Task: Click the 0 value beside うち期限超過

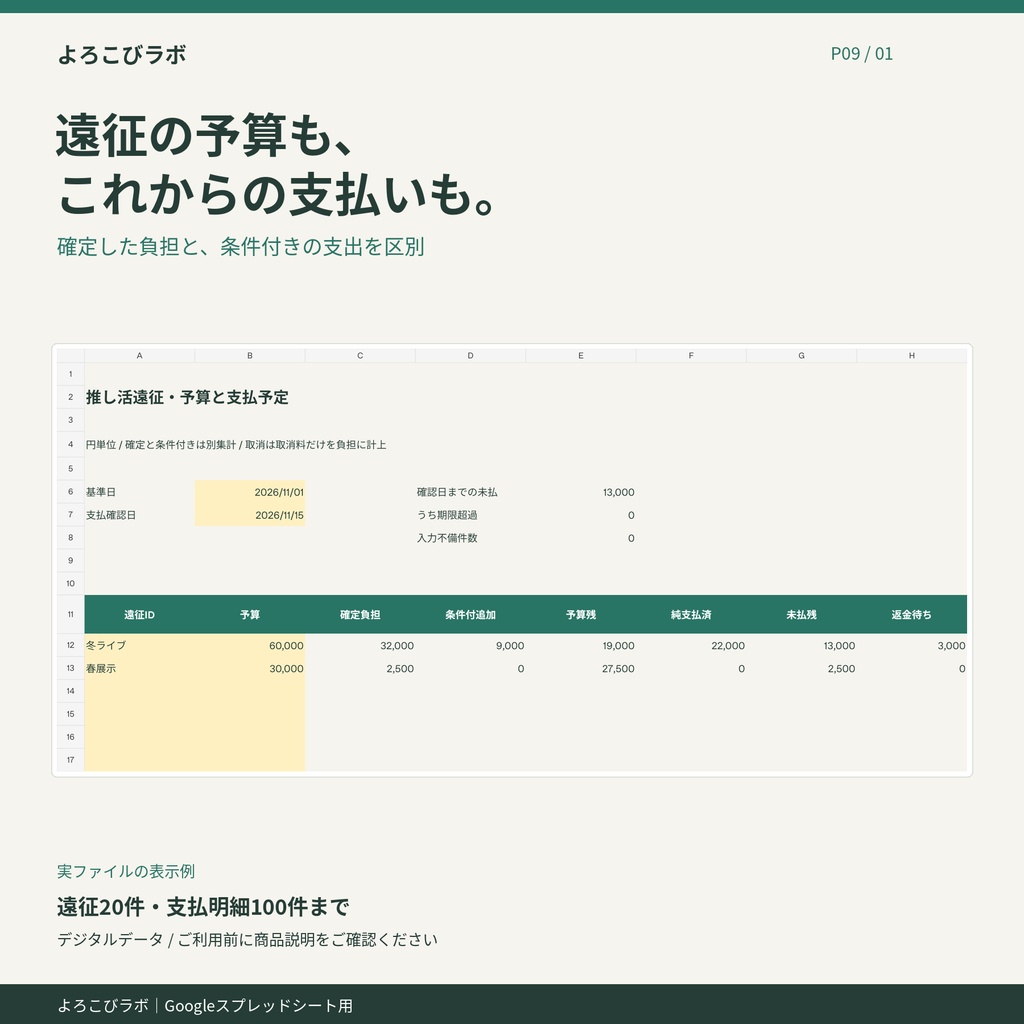Action: tap(631, 515)
